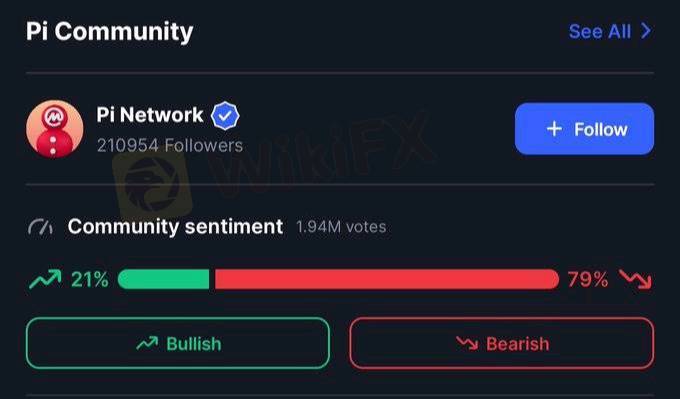Click the Pi Network snowman avatar

click(x=55, y=129)
